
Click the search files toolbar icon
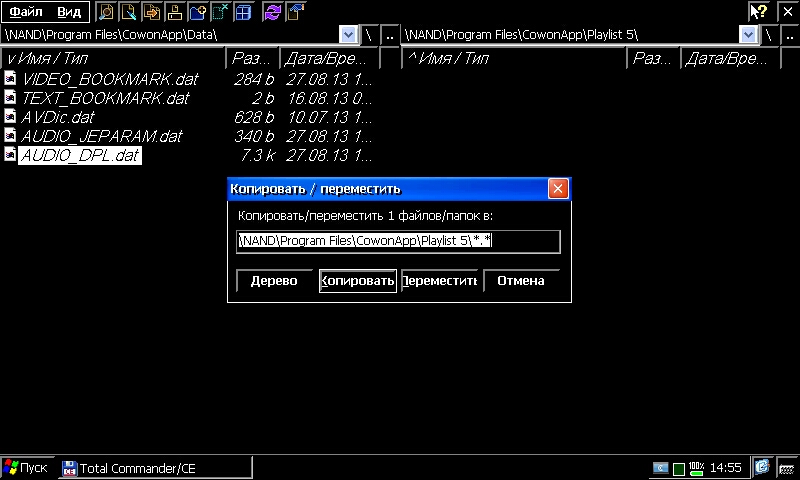pos(106,12)
